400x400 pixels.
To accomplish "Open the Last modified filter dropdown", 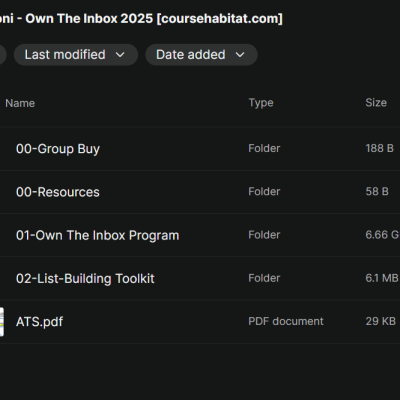I will 76,55.
